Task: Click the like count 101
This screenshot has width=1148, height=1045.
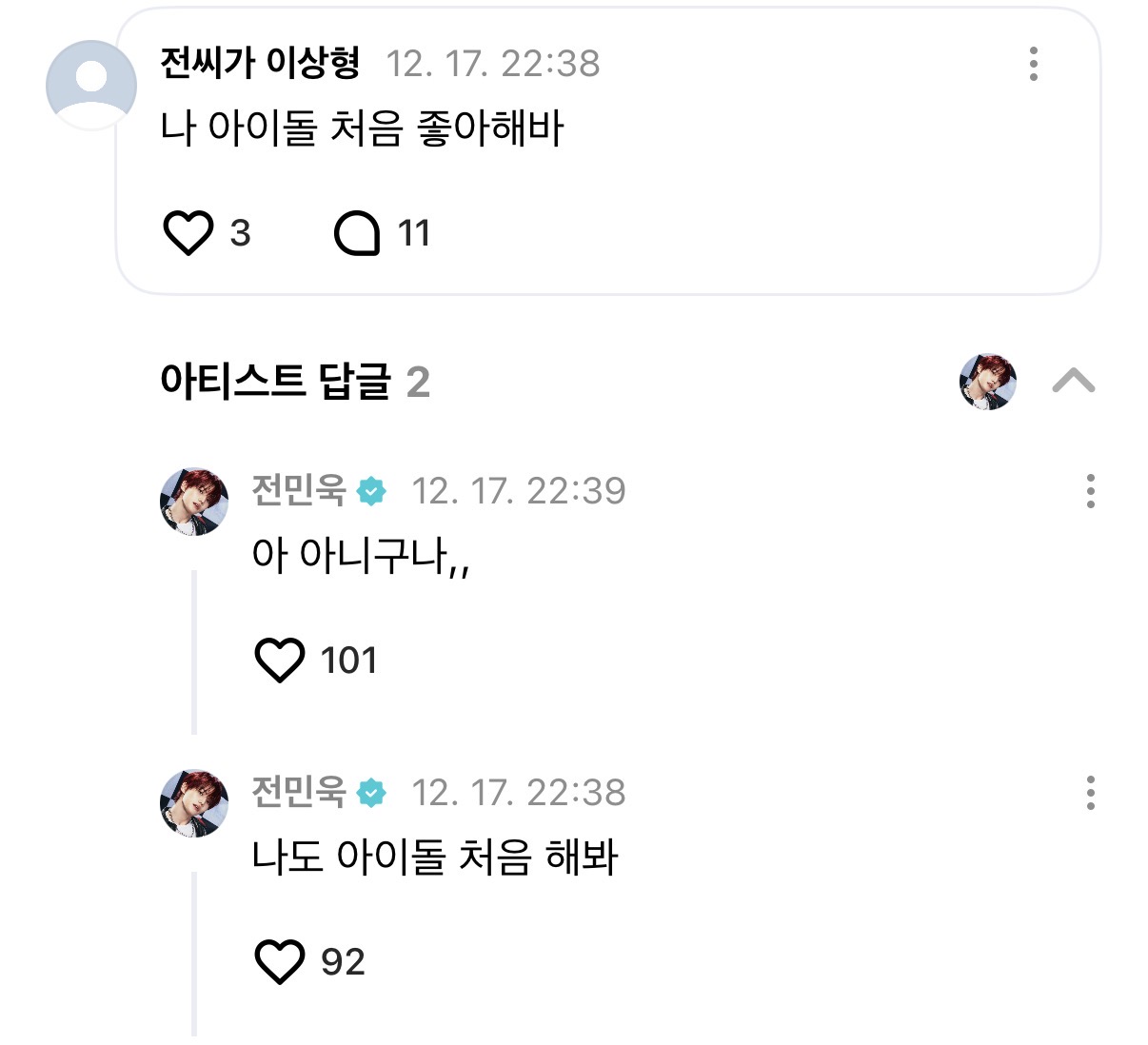Action: point(348,661)
